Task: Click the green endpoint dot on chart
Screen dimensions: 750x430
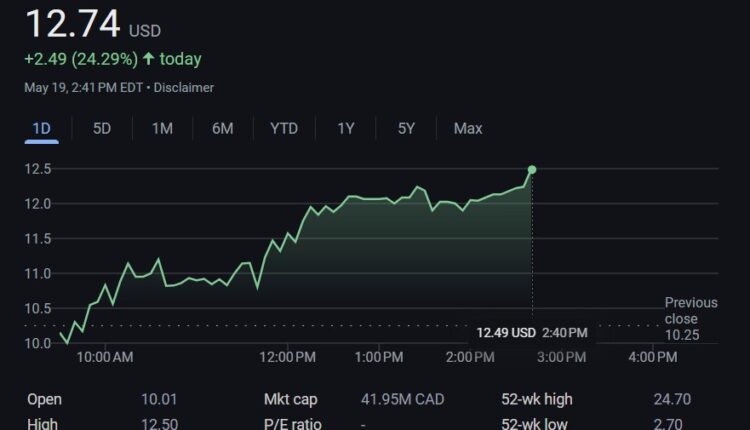Action: (532, 170)
